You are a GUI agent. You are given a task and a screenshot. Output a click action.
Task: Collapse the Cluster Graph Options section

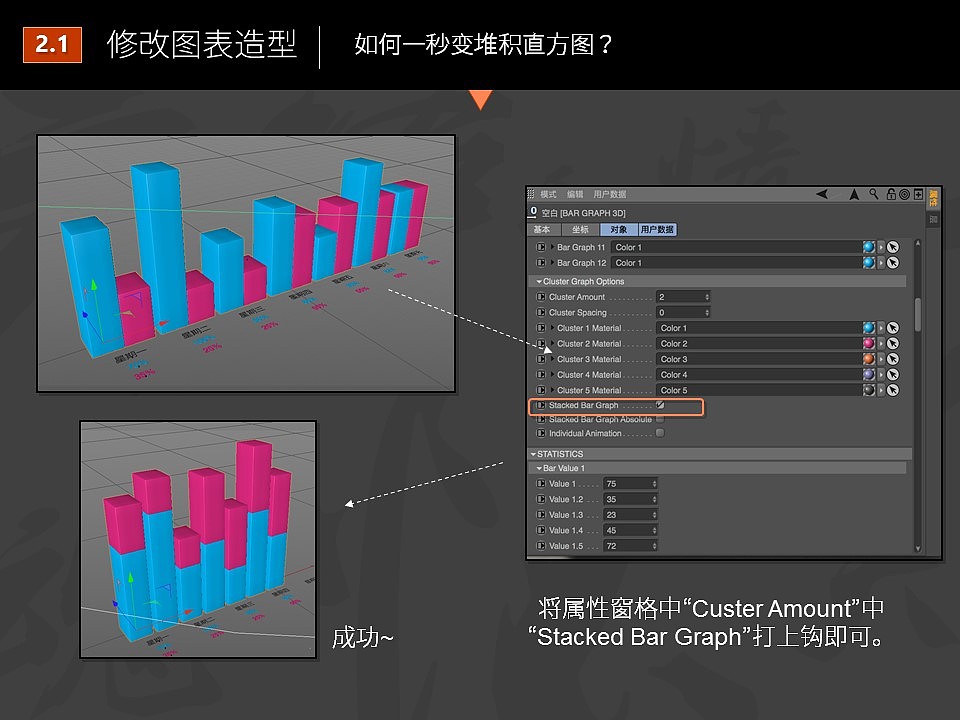tap(539, 282)
